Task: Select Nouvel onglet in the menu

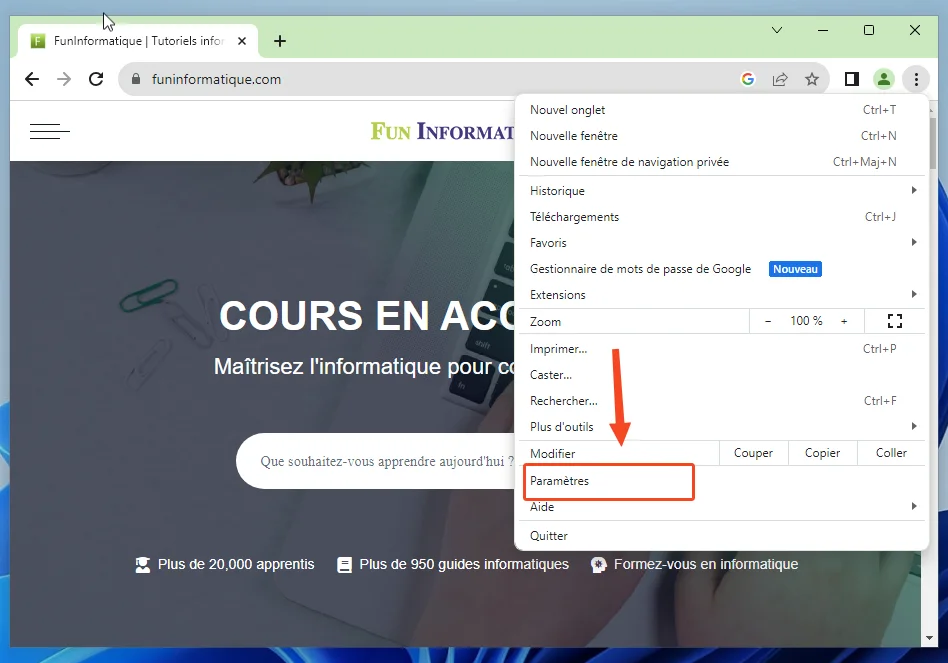Action: (x=720, y=110)
